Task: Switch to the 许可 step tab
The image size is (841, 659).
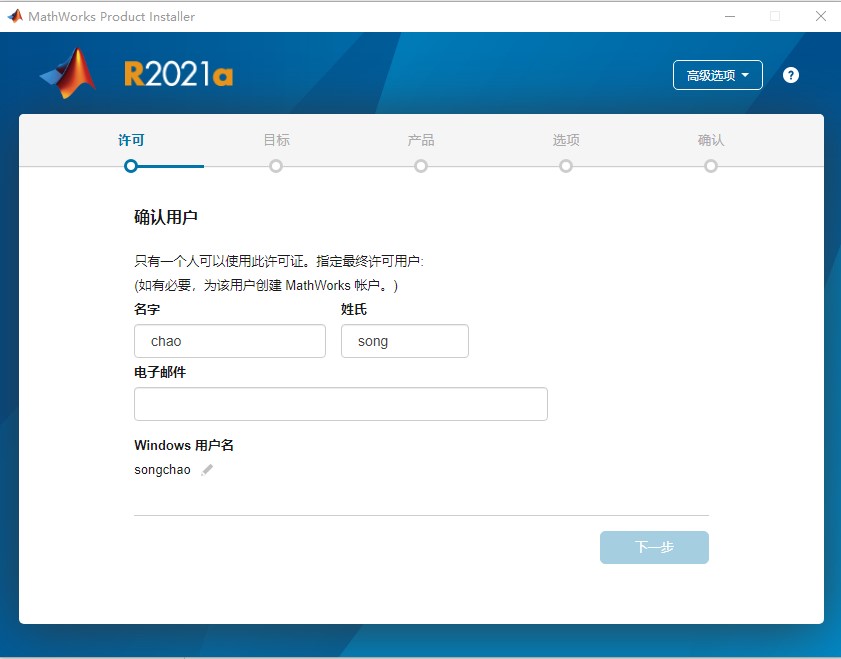Action: click(x=131, y=140)
